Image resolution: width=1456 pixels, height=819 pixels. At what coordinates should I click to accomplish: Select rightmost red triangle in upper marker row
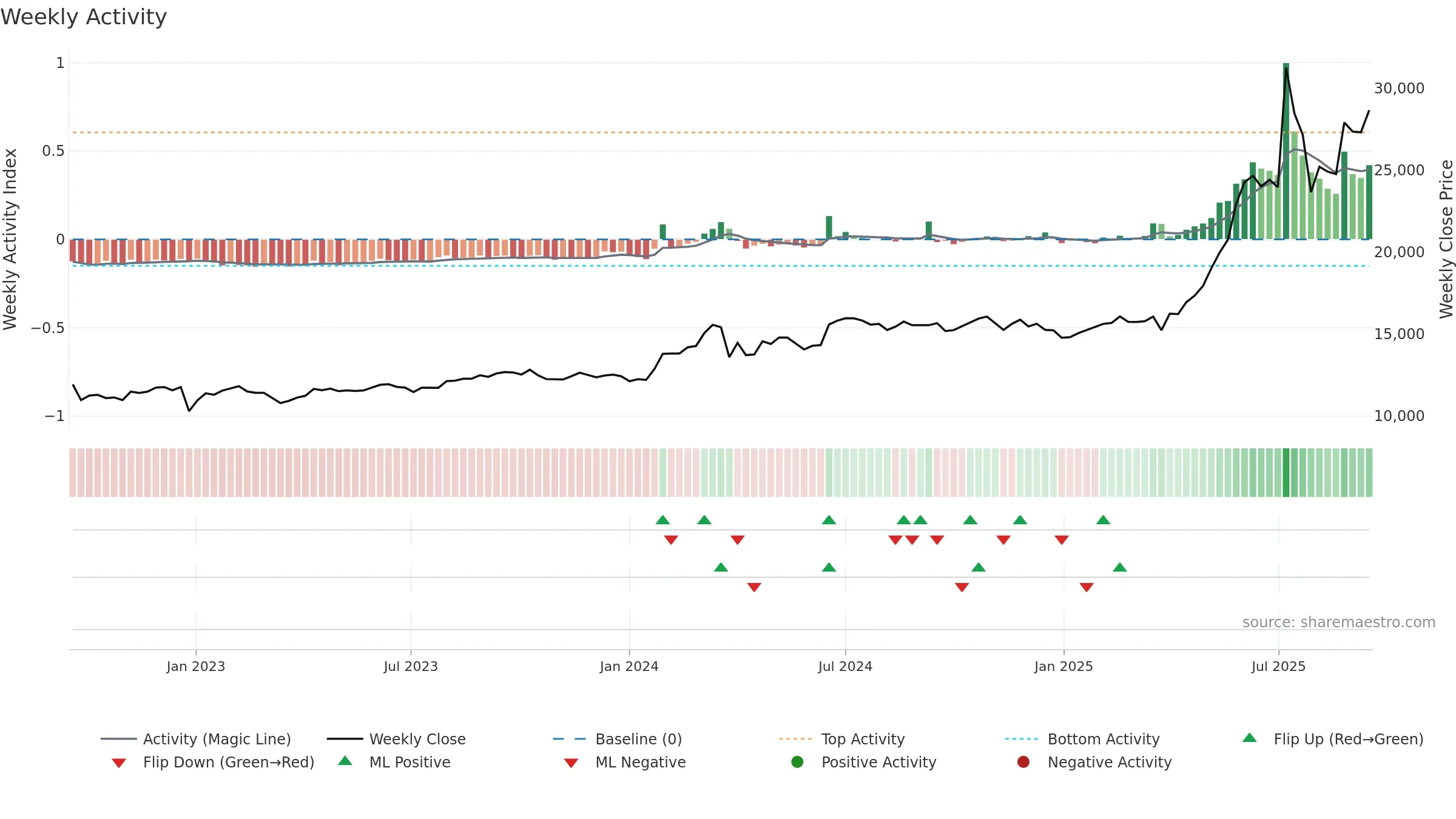click(1062, 540)
